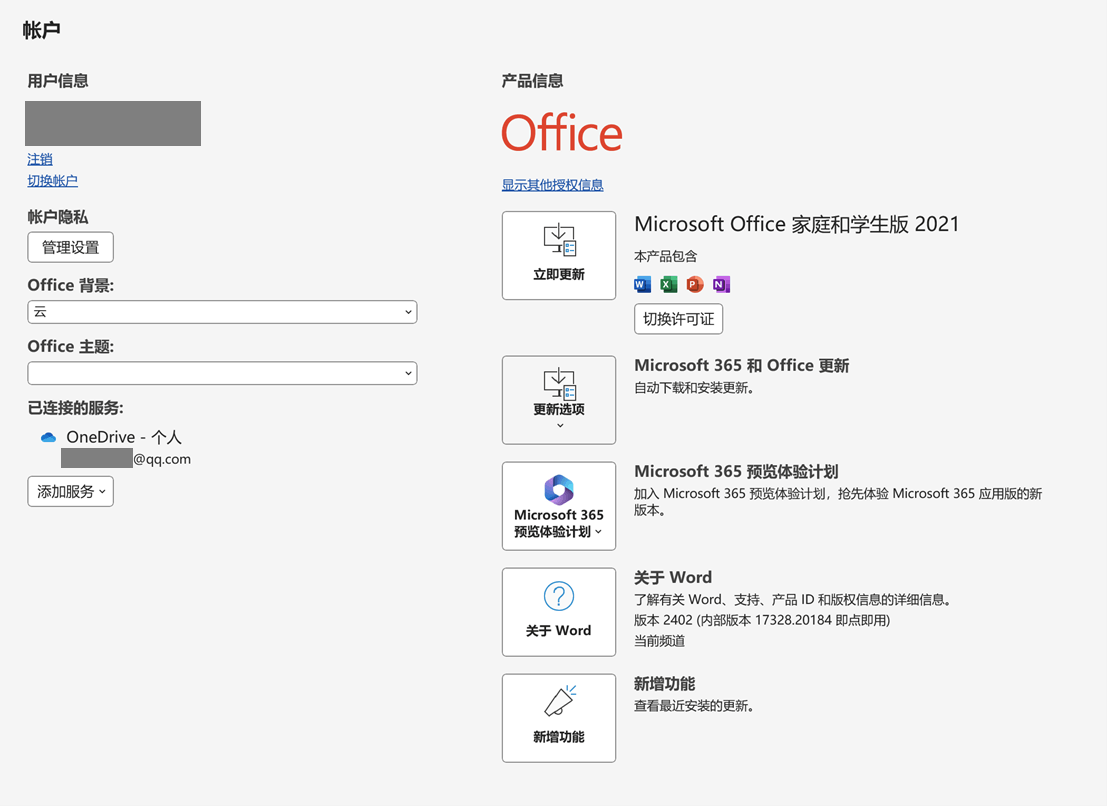Expand the 添加服务 dropdown
1107x806 pixels.
point(71,491)
